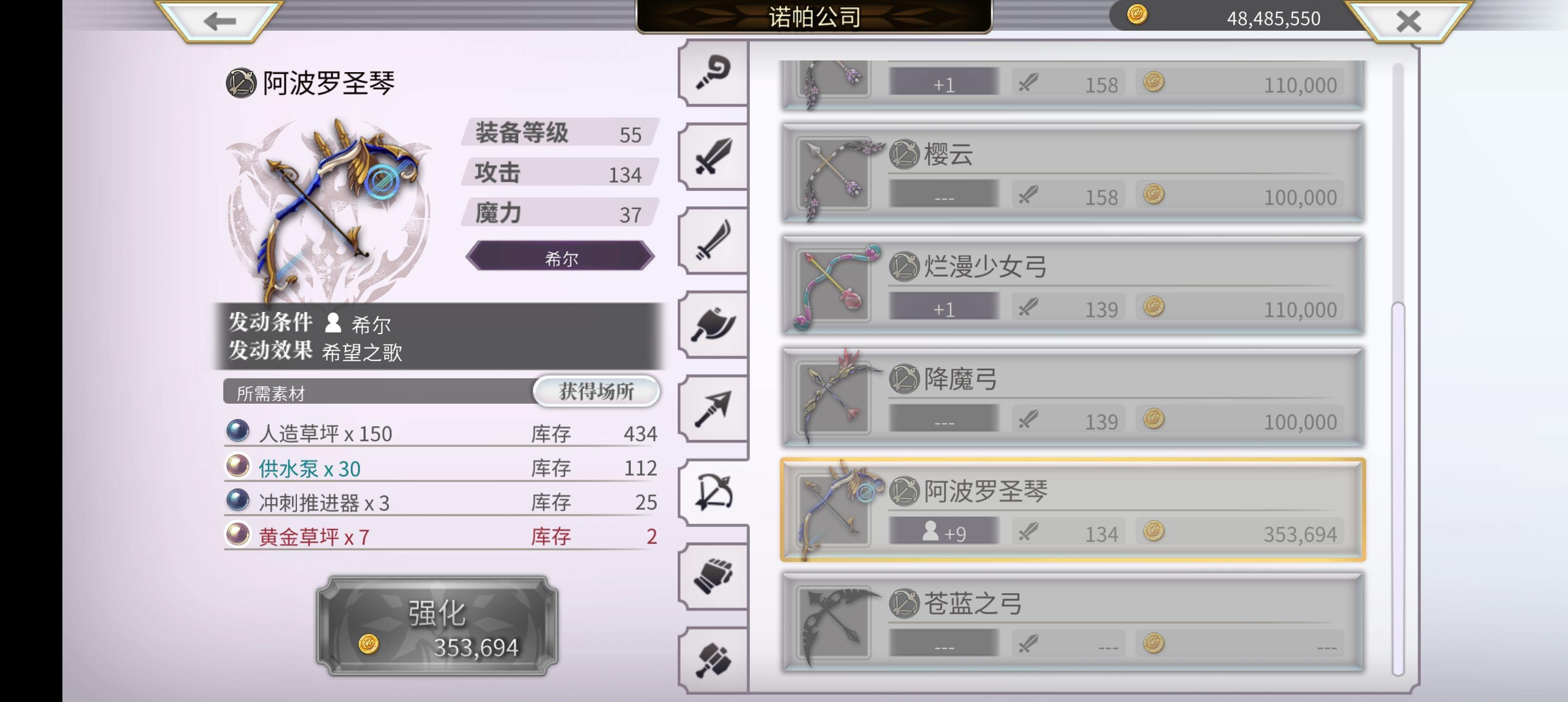The height and width of the screenshot is (702, 1568).
Task: Select the spear weapon category icon
Action: tap(713, 408)
